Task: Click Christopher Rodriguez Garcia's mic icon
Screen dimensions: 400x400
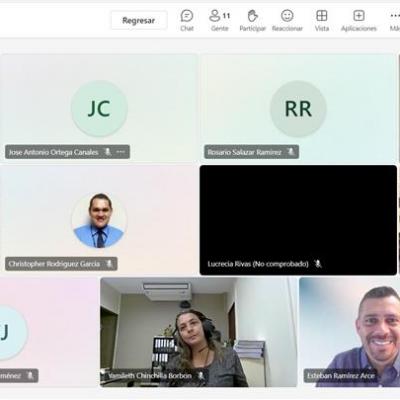Action: (x=109, y=264)
